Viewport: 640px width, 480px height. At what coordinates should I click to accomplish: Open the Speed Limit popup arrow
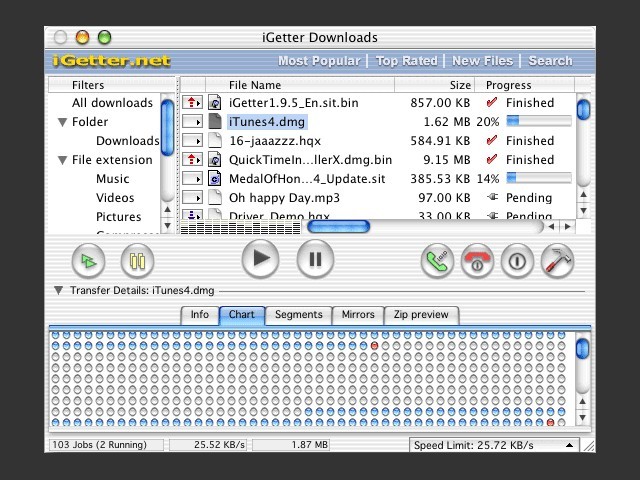coord(569,445)
